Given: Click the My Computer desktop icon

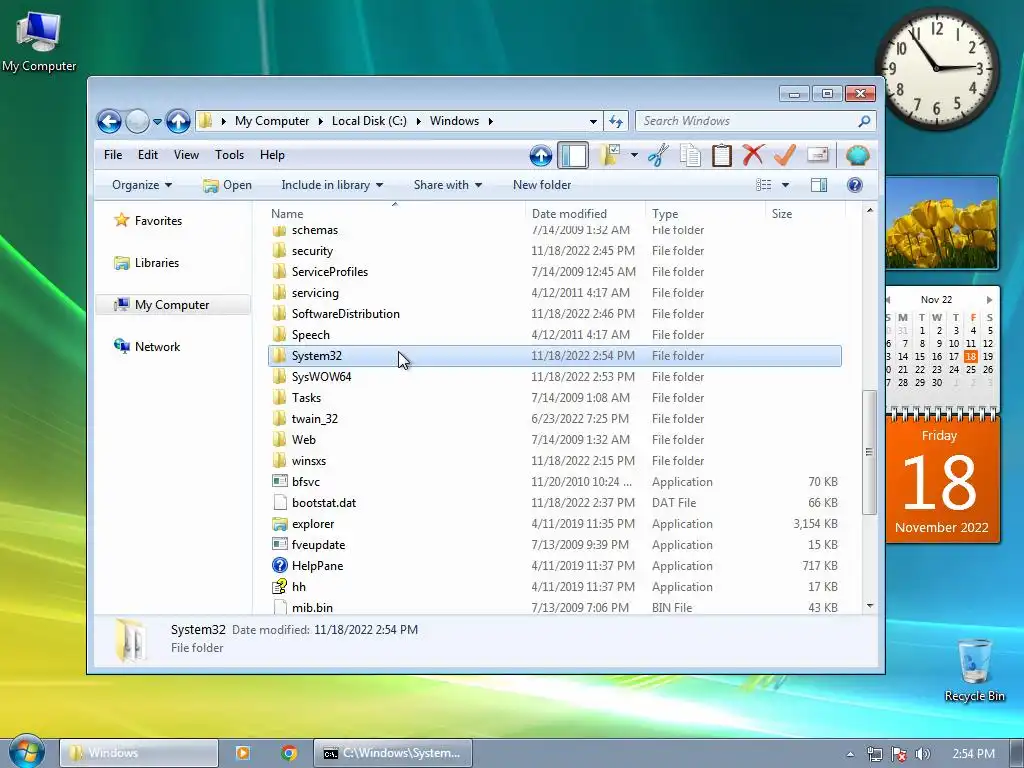Looking at the screenshot, I should [39, 41].
